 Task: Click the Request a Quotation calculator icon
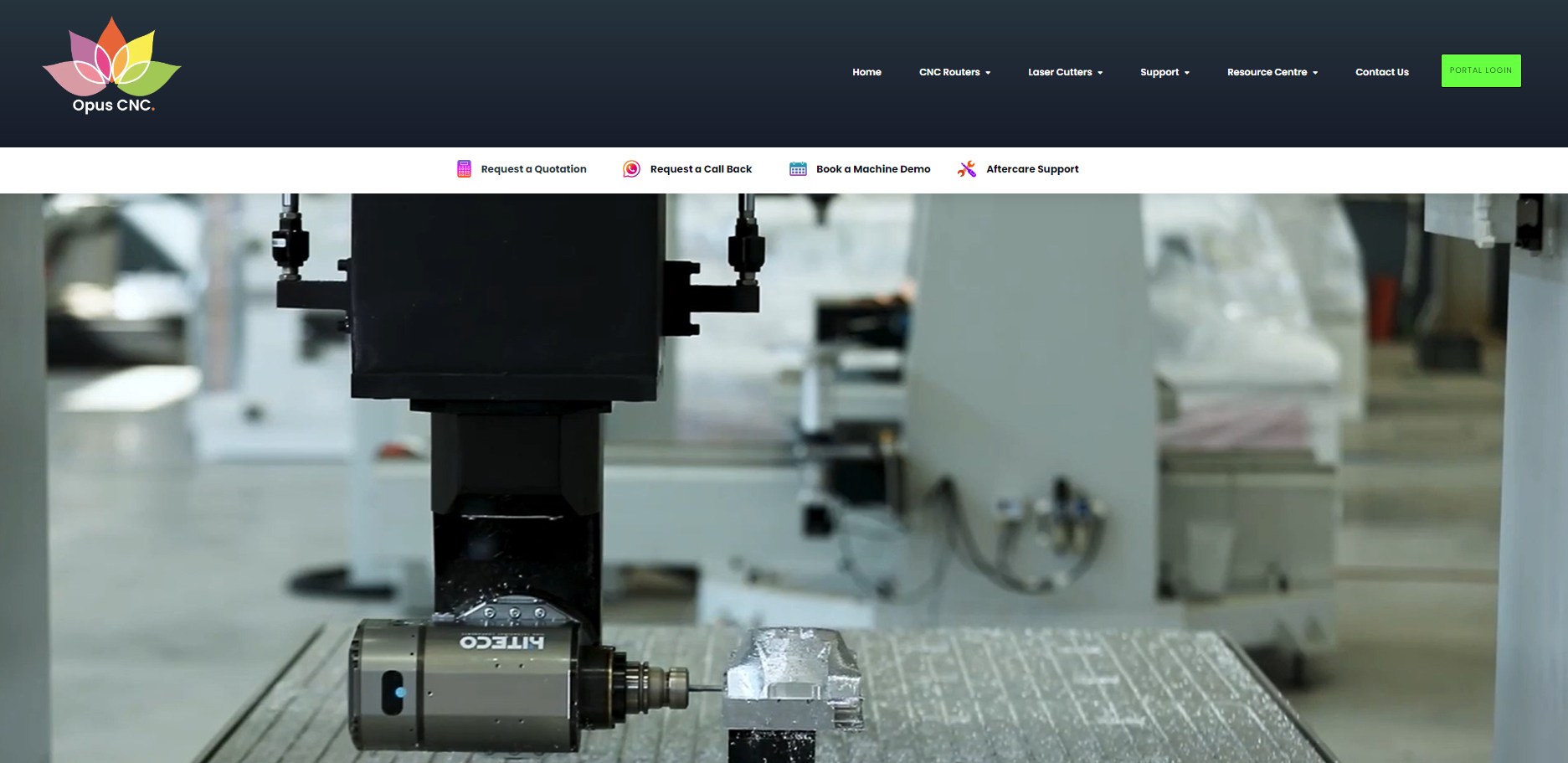click(x=463, y=168)
